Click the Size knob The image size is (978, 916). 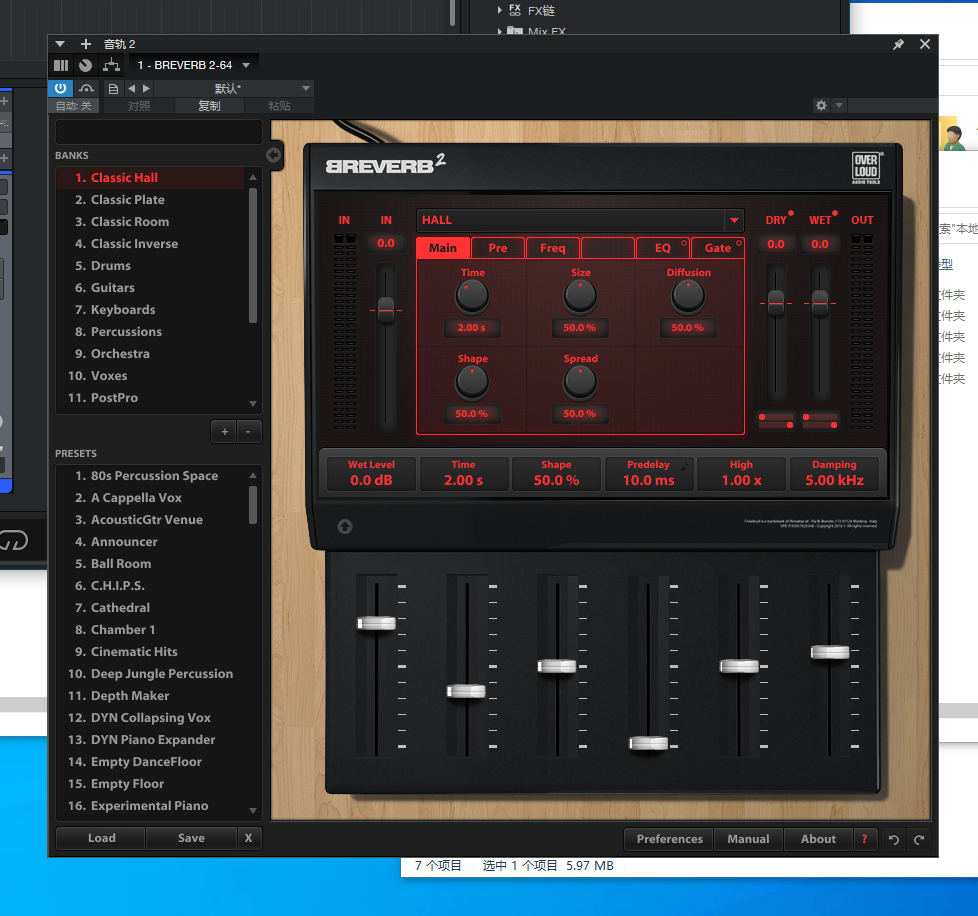pyautogui.click(x=580, y=296)
